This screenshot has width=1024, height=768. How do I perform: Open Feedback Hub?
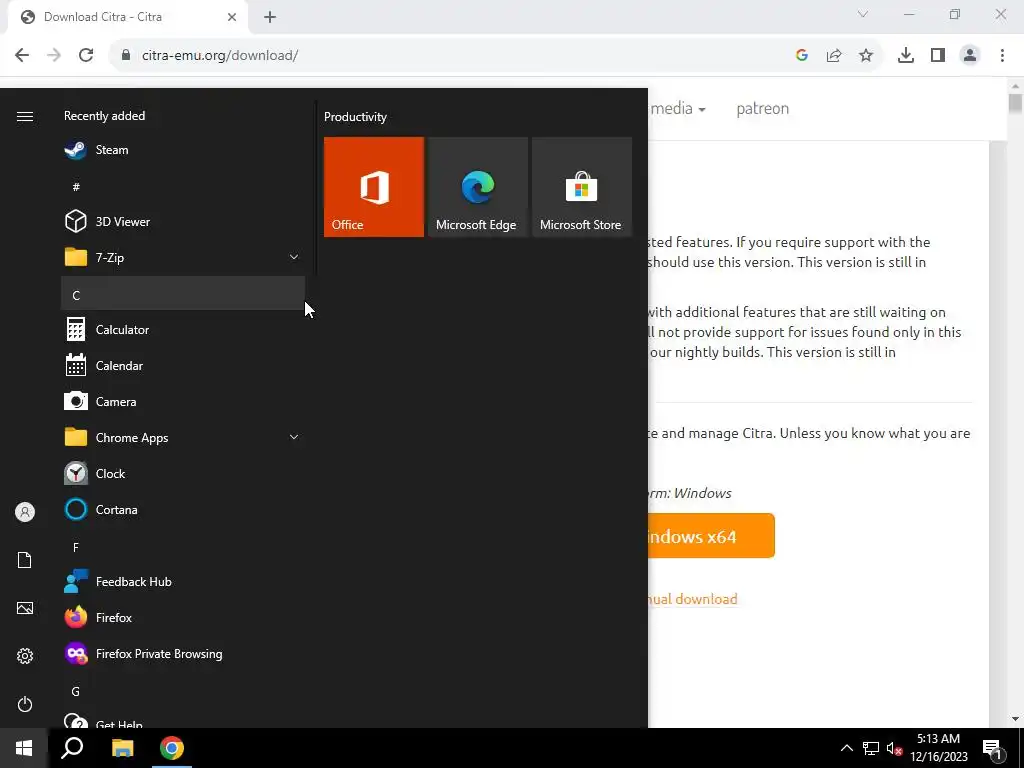pyautogui.click(x=183, y=581)
